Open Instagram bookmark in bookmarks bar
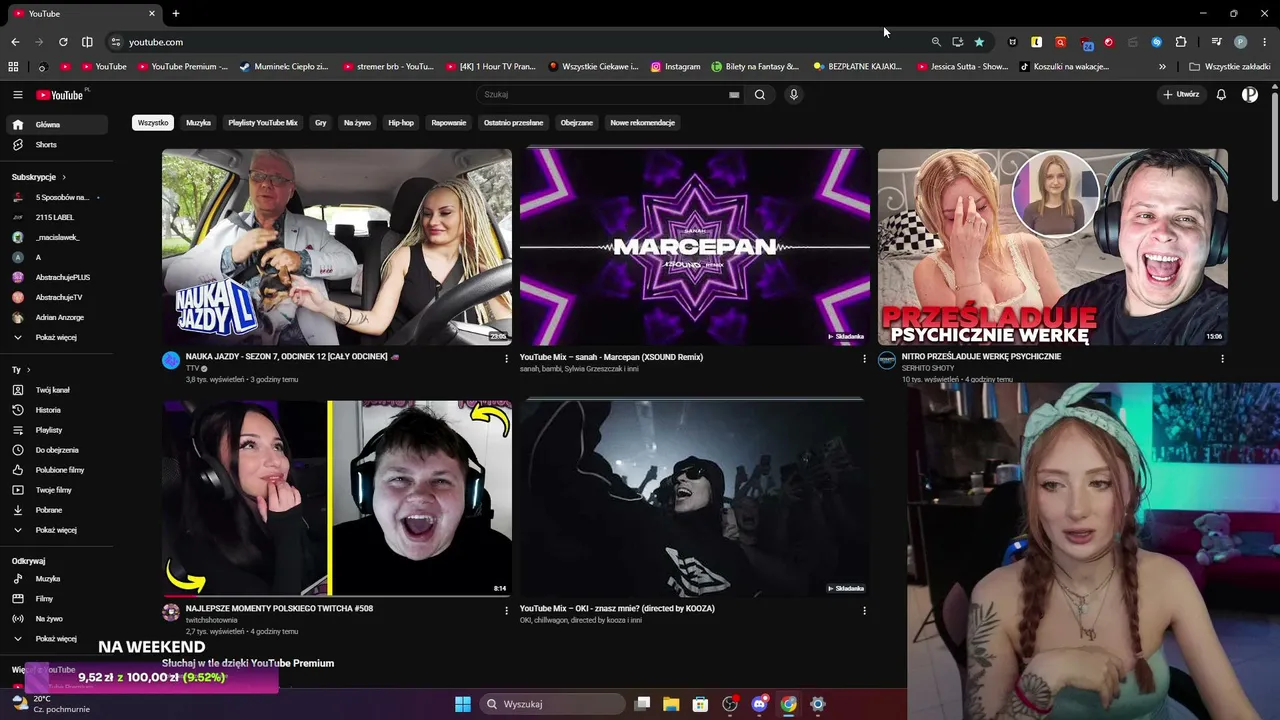 pyautogui.click(x=675, y=67)
